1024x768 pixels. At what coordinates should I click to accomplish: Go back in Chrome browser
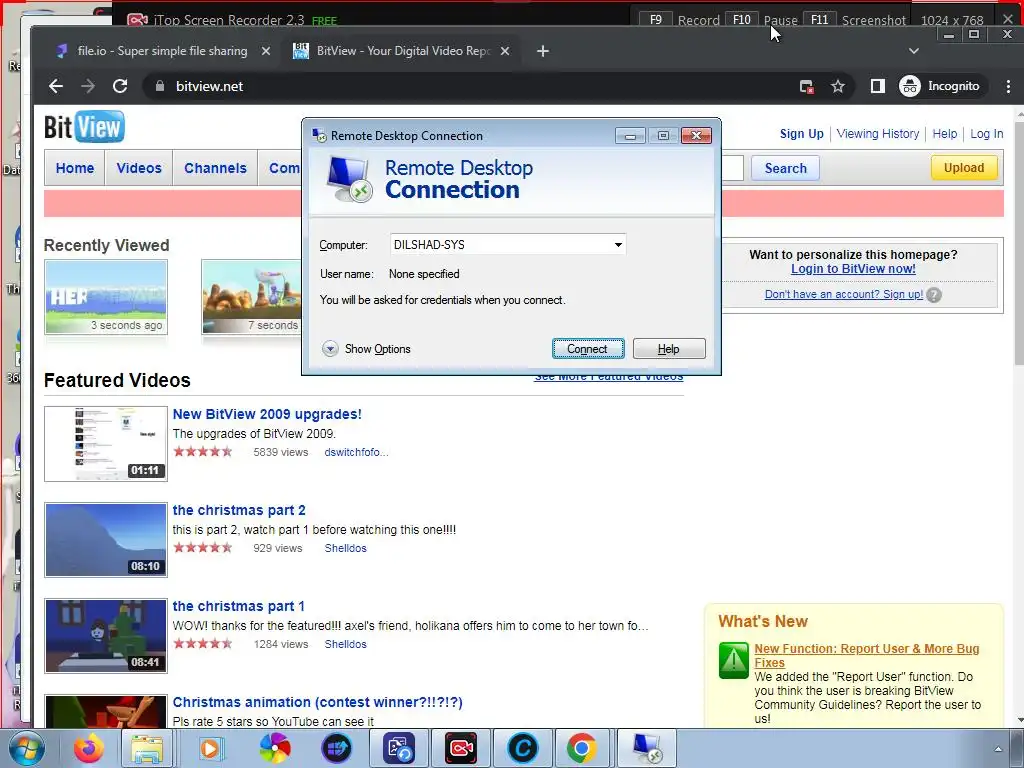coord(56,86)
